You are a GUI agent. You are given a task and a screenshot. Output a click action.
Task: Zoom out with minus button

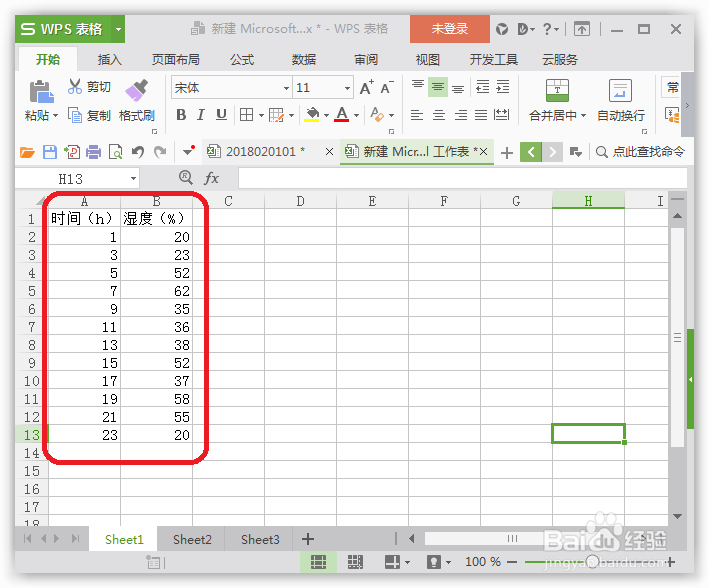[512, 562]
